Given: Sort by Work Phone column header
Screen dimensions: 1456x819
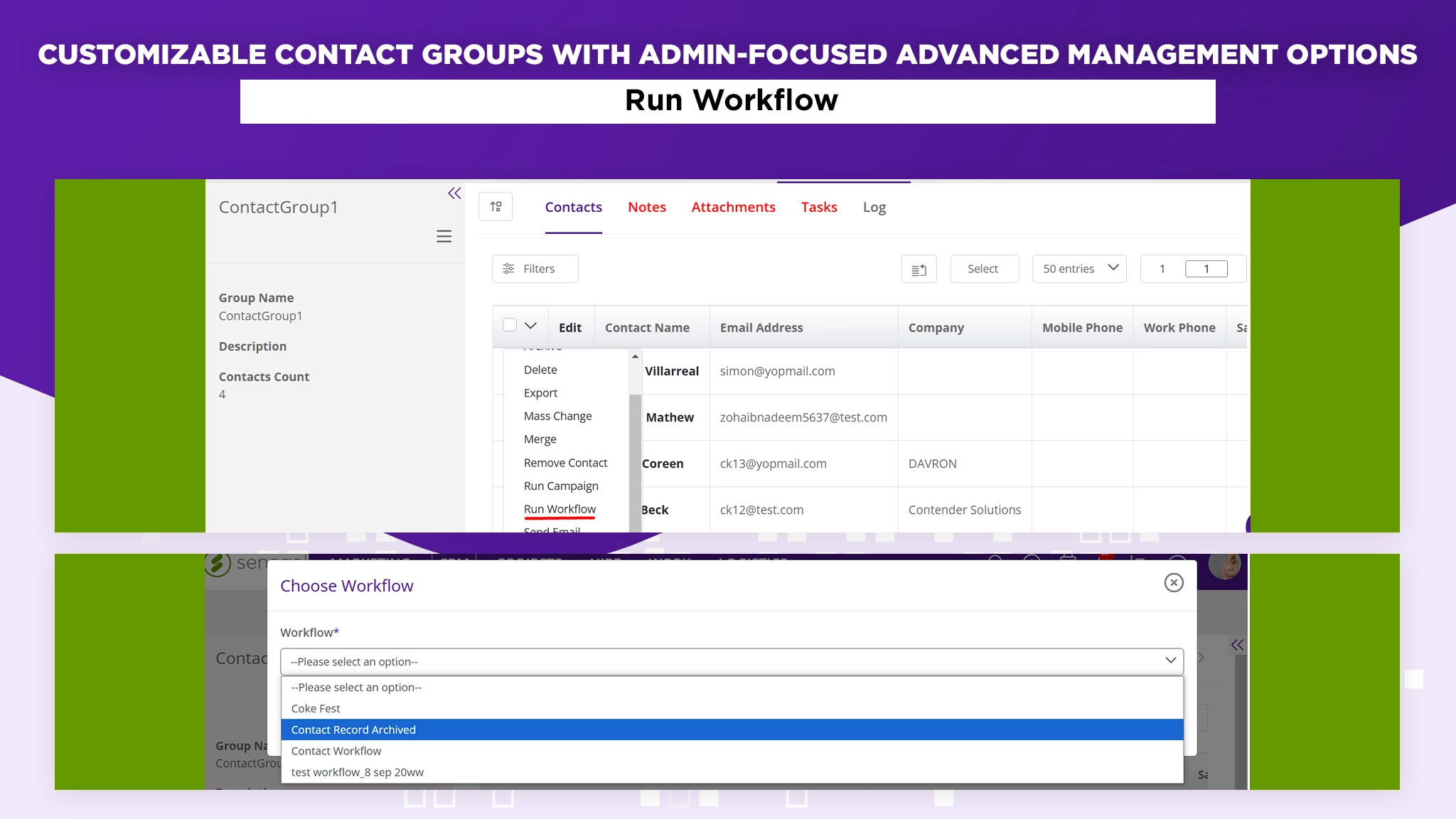Looking at the screenshot, I should tap(1179, 328).
